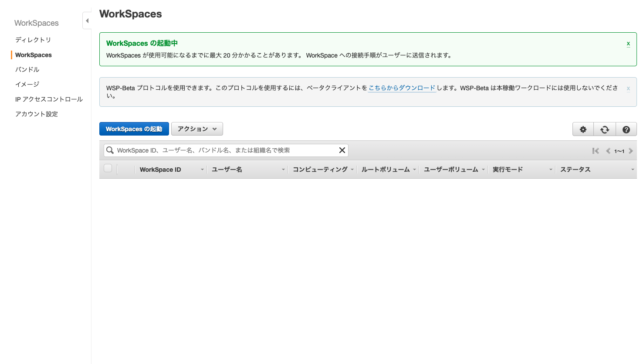Dismiss the WSP-Beta info banner
Viewport: 640px width, 364px height.
pyautogui.click(x=628, y=88)
